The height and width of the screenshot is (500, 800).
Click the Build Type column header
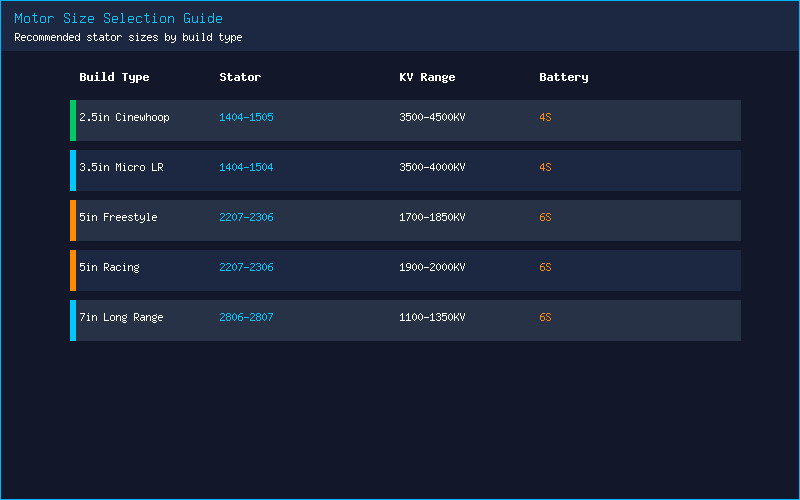coord(114,78)
